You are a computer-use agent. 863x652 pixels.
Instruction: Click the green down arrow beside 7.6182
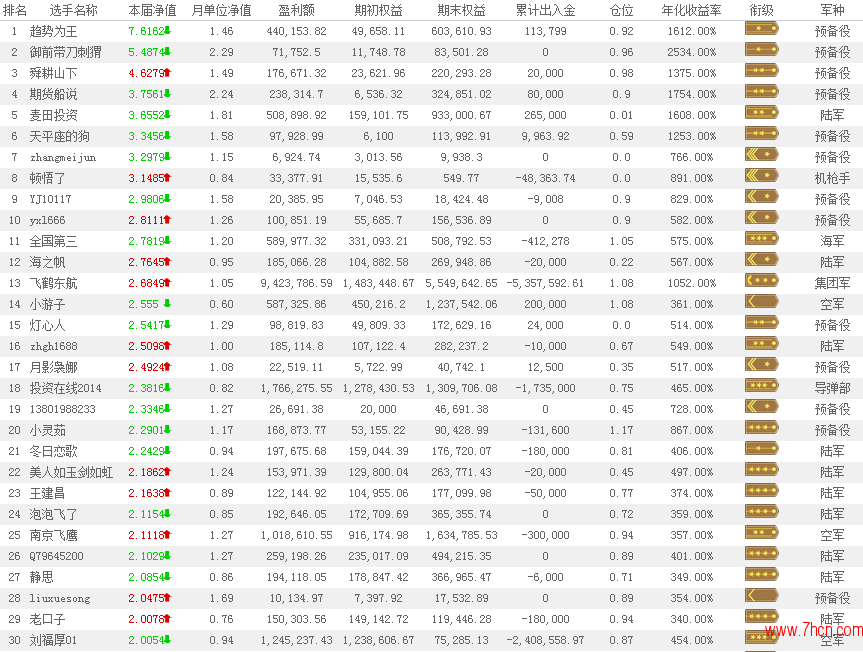(167, 31)
